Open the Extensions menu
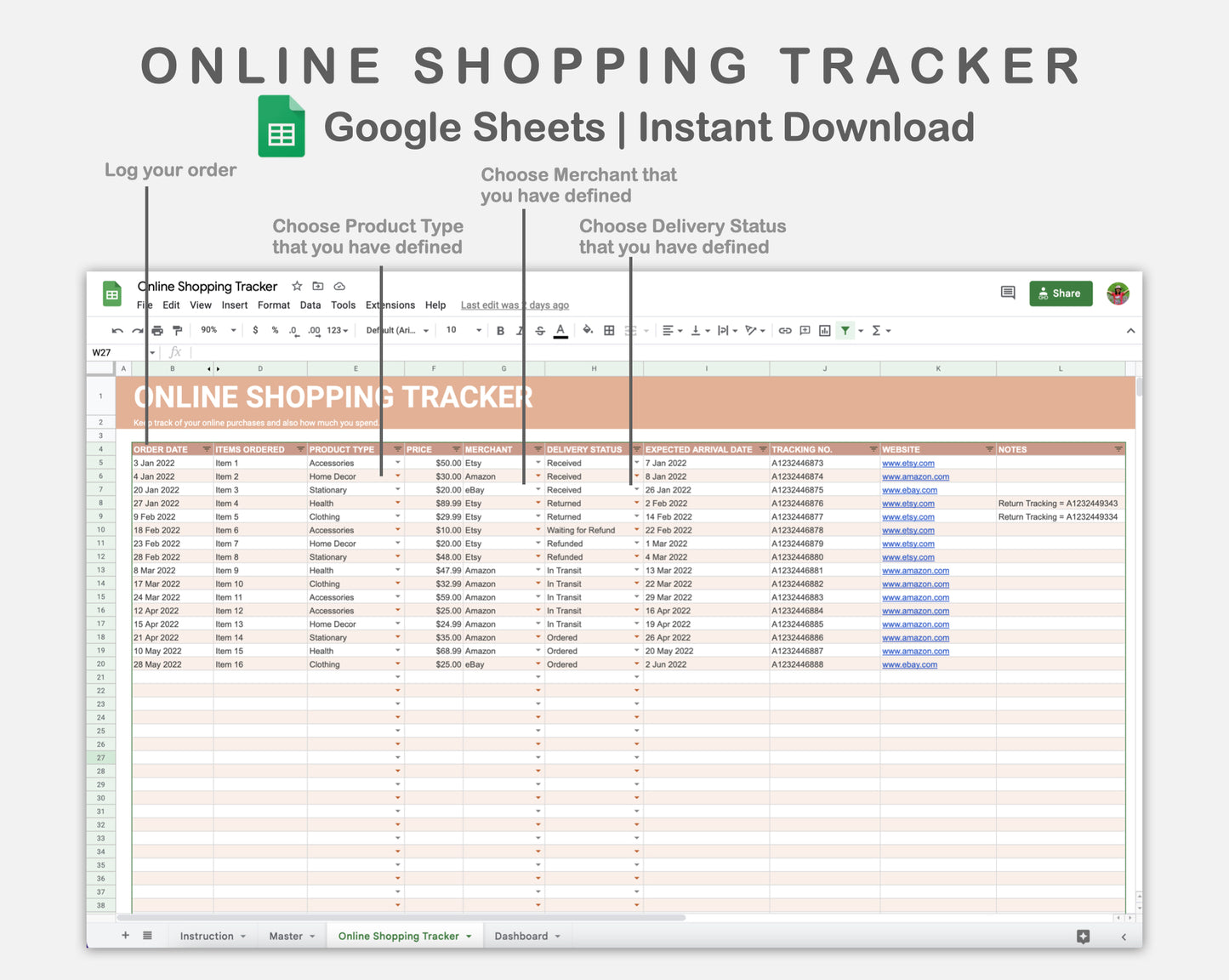The width and height of the screenshot is (1229, 980). coord(390,305)
